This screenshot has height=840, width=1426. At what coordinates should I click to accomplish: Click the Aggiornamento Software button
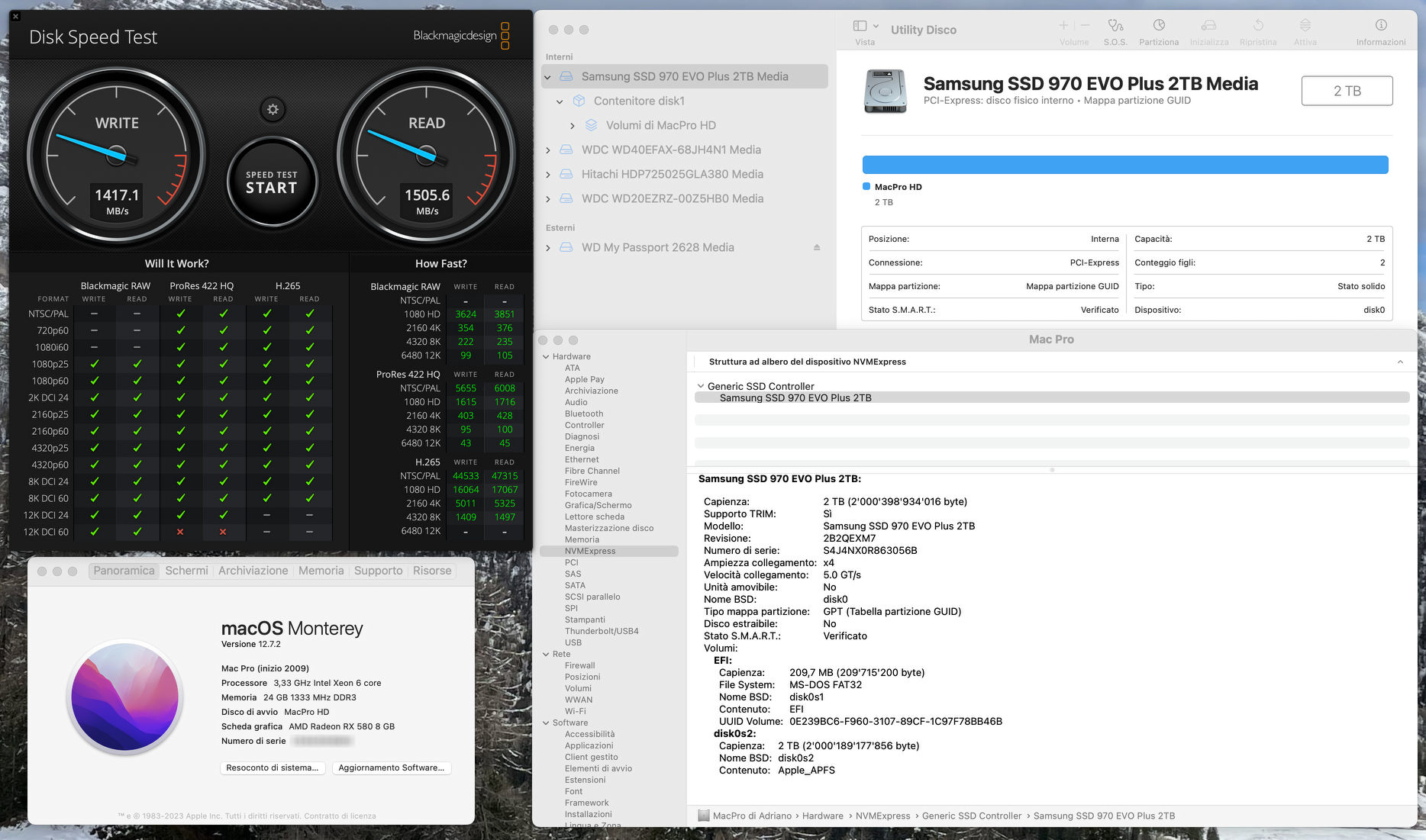point(391,768)
